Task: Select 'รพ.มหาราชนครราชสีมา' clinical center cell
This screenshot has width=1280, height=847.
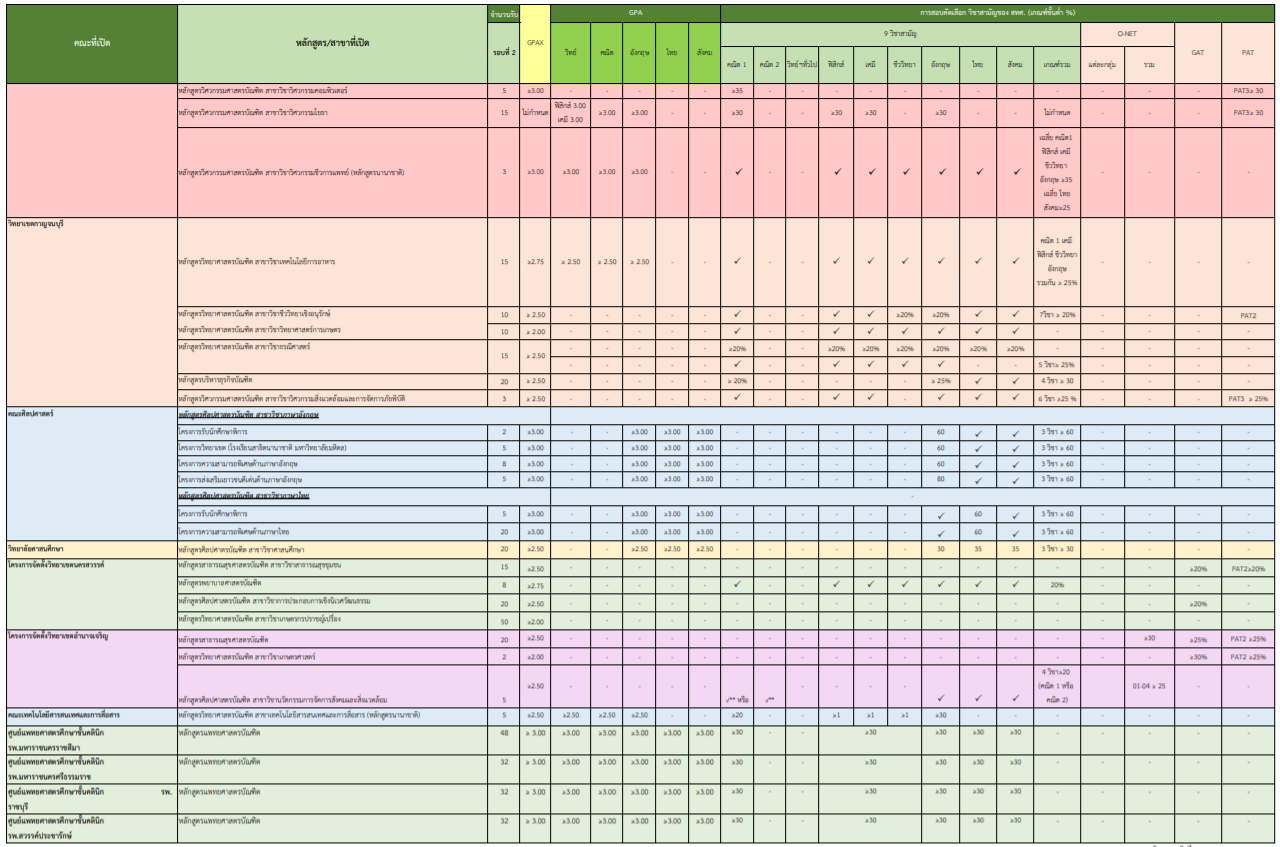Action: pos(91,740)
